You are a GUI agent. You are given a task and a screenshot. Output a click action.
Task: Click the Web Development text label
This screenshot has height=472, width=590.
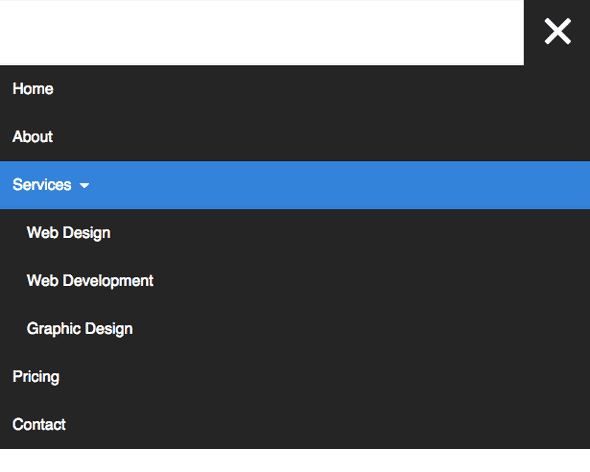click(x=90, y=281)
